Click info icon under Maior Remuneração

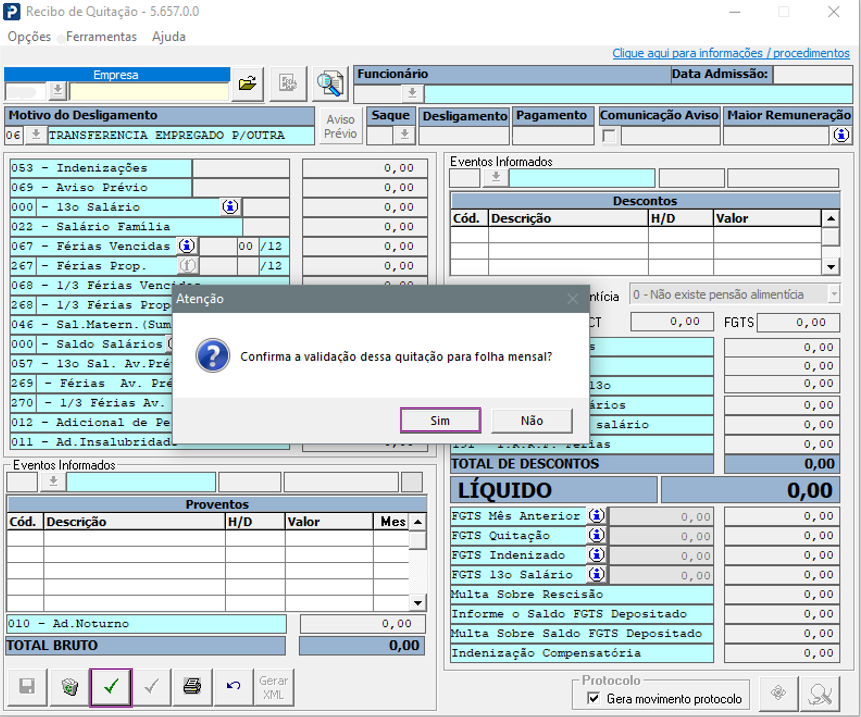pyautogui.click(x=841, y=135)
